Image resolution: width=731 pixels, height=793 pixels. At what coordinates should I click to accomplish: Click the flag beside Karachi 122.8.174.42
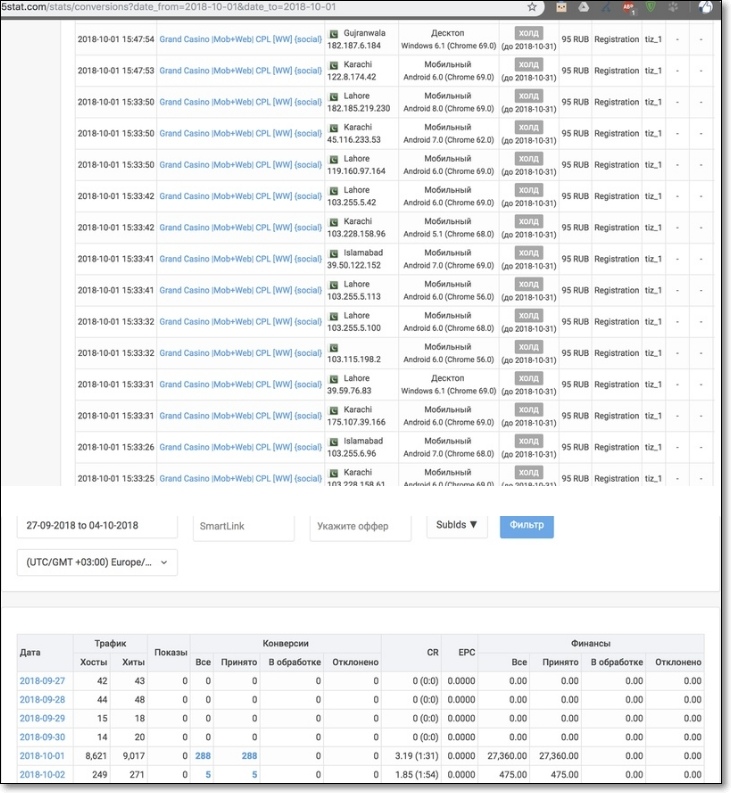click(x=334, y=65)
